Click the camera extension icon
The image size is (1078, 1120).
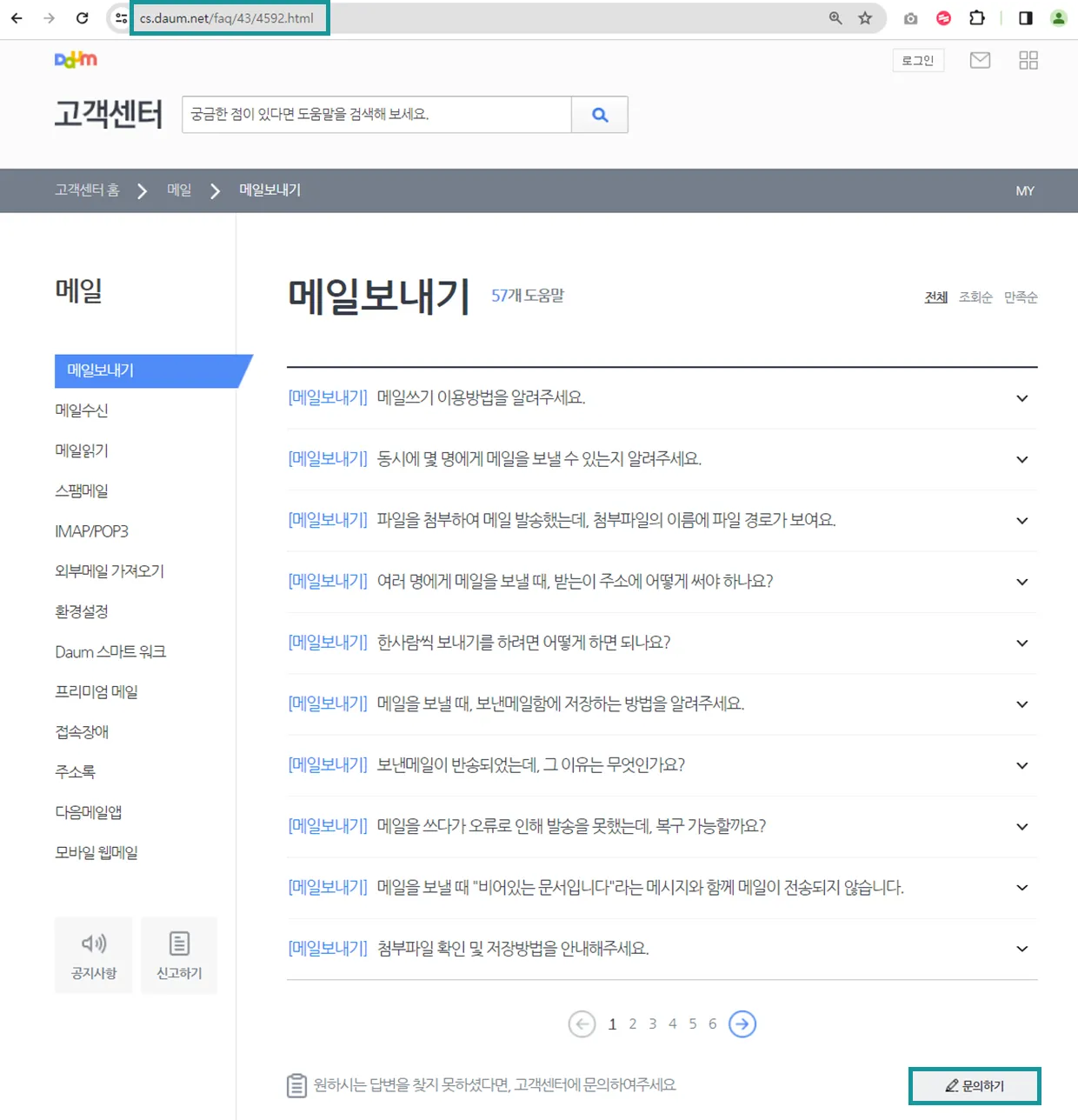pos(910,18)
